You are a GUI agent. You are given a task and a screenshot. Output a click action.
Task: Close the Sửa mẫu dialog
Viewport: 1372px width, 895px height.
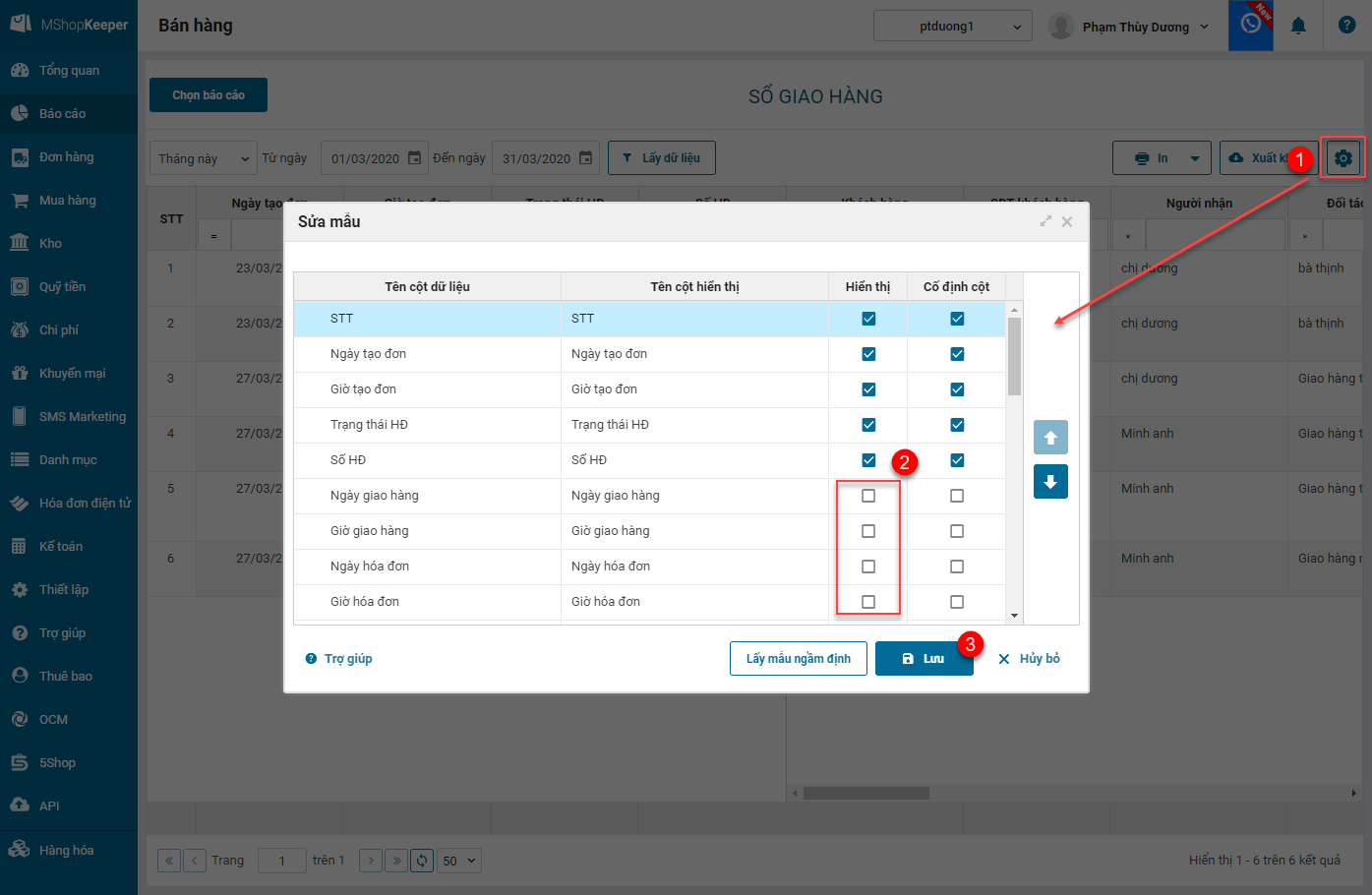click(1067, 221)
